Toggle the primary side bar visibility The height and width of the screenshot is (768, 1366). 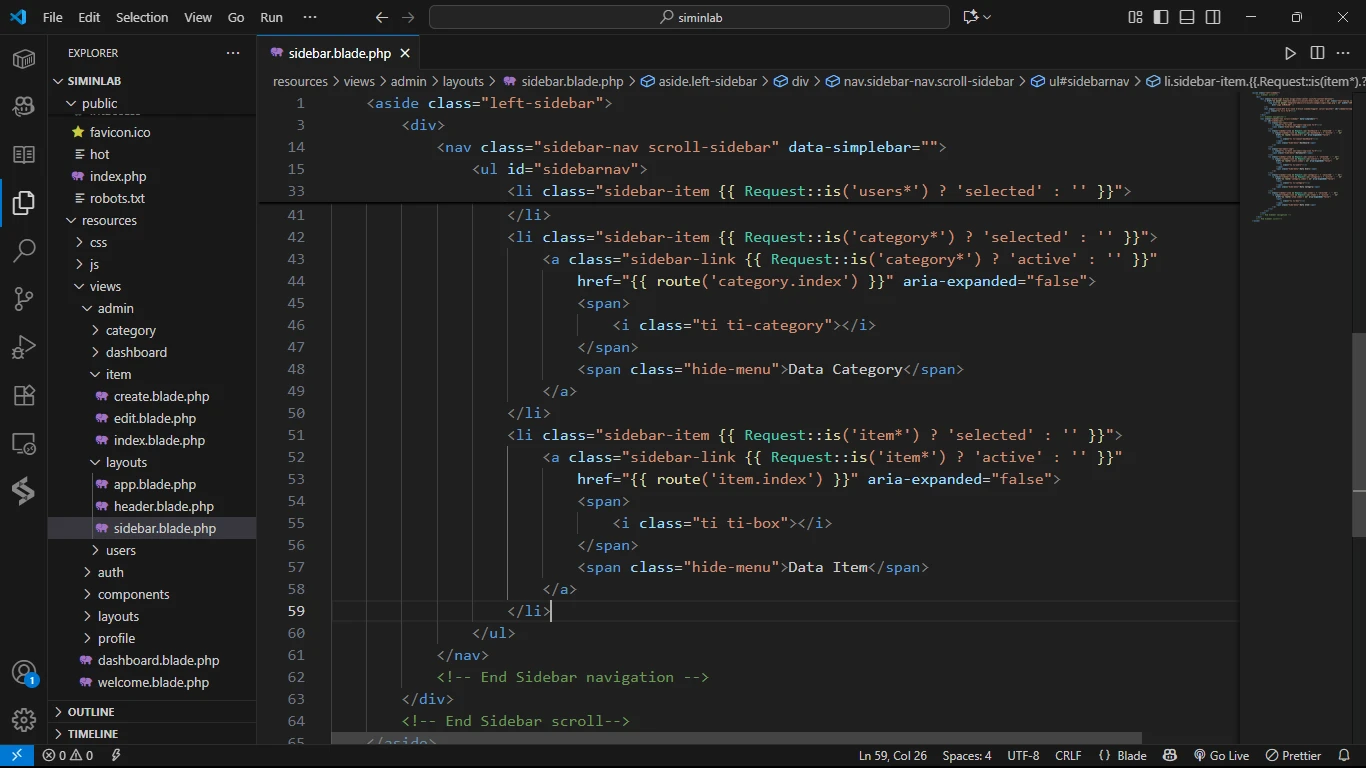click(x=1161, y=17)
